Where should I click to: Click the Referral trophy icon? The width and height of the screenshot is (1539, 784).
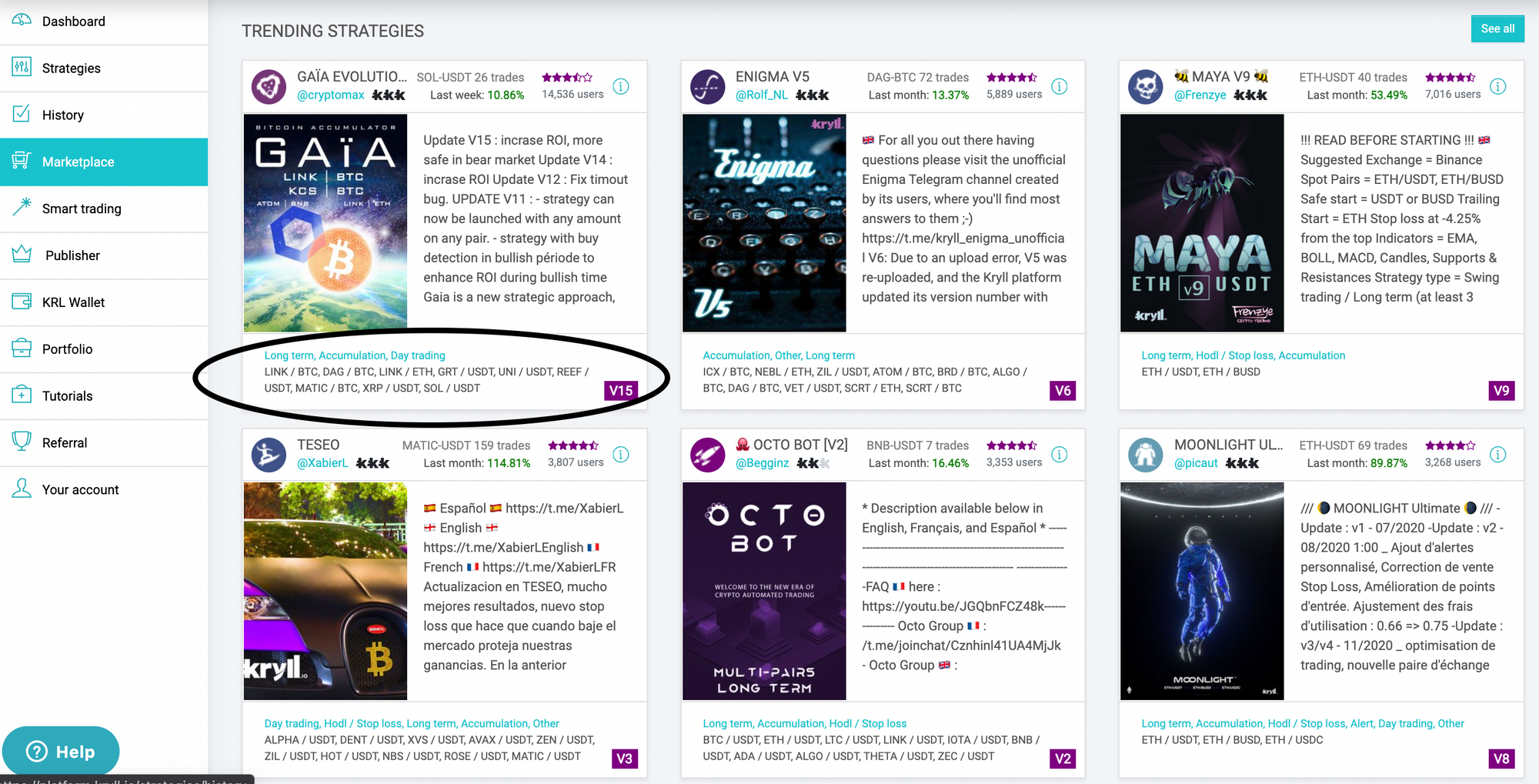[22, 442]
